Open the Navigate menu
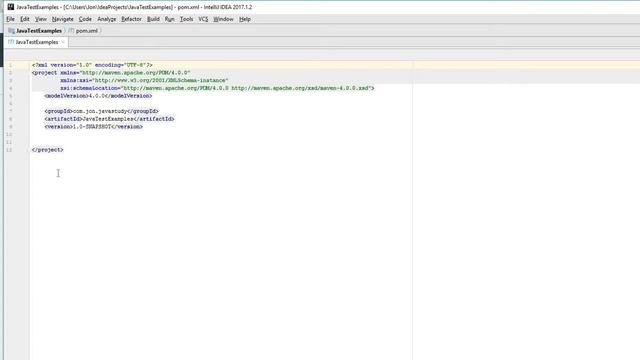640x360 pixels. [x=62, y=19]
